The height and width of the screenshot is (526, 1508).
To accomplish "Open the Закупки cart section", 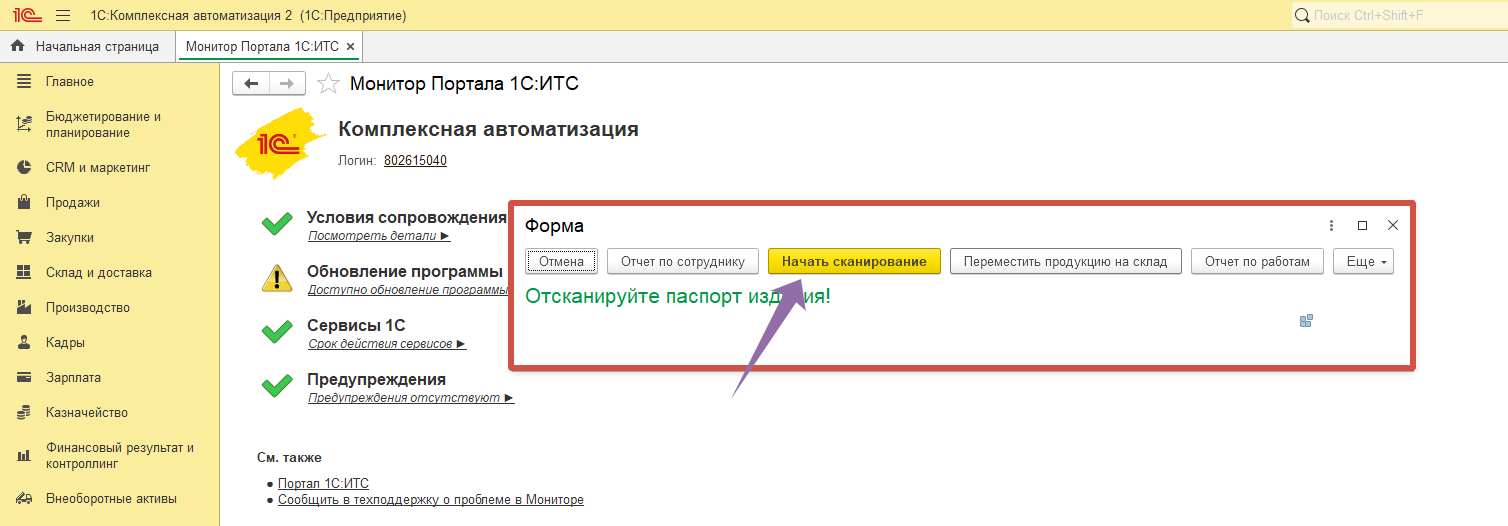I will [x=70, y=238].
